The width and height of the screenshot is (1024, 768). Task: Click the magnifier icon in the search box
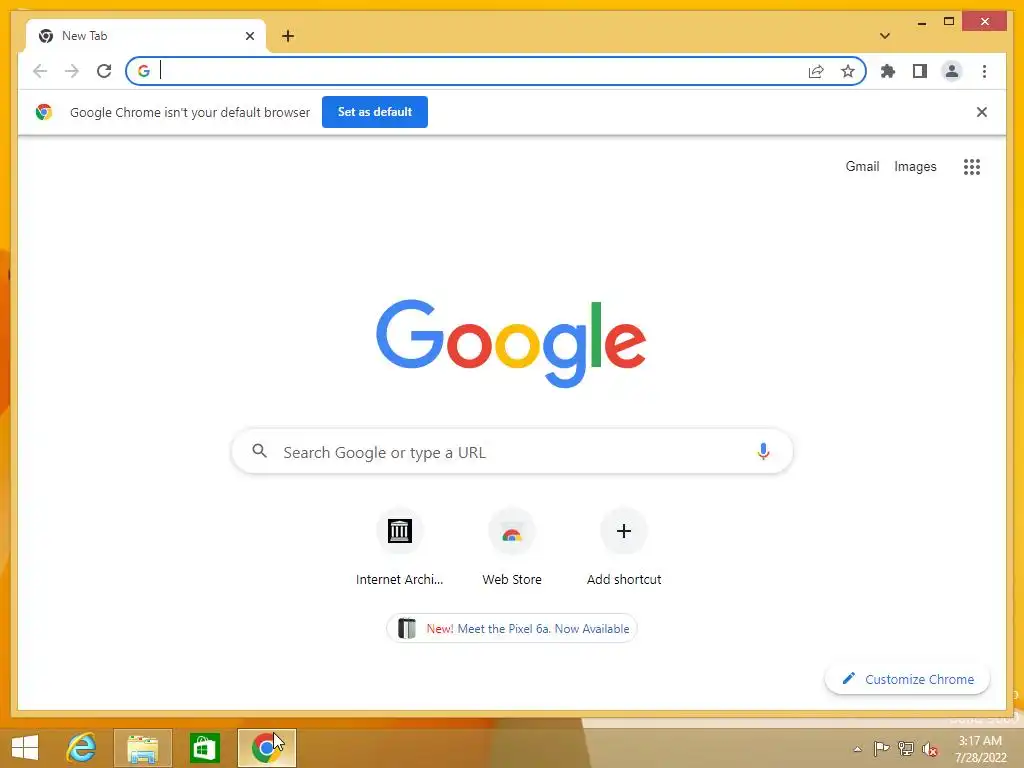(x=260, y=451)
